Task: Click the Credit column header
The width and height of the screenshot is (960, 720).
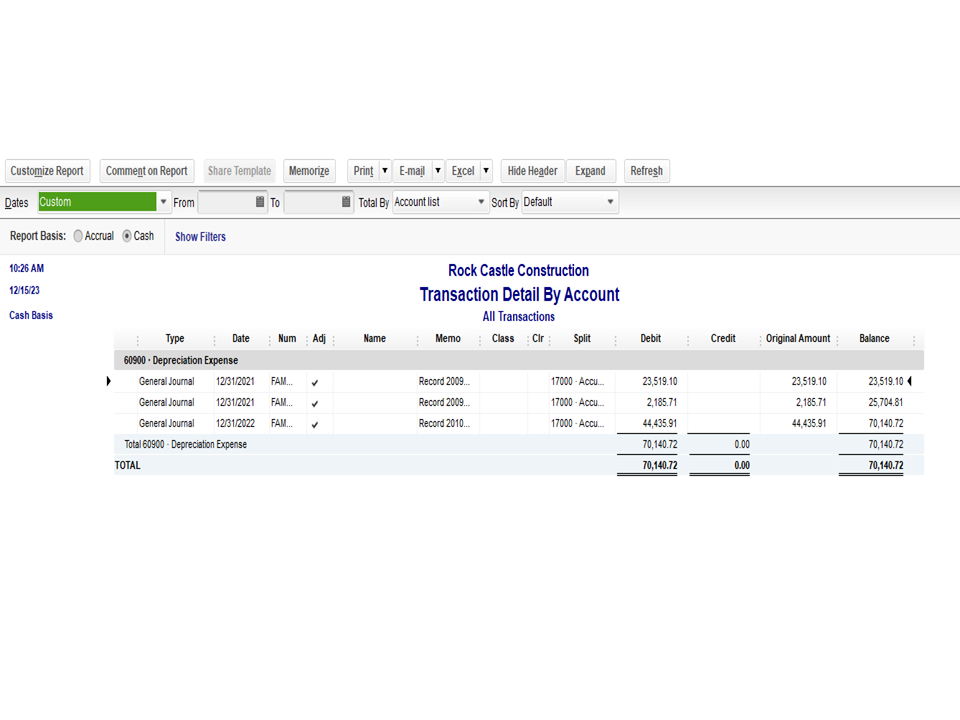Action: pos(722,339)
